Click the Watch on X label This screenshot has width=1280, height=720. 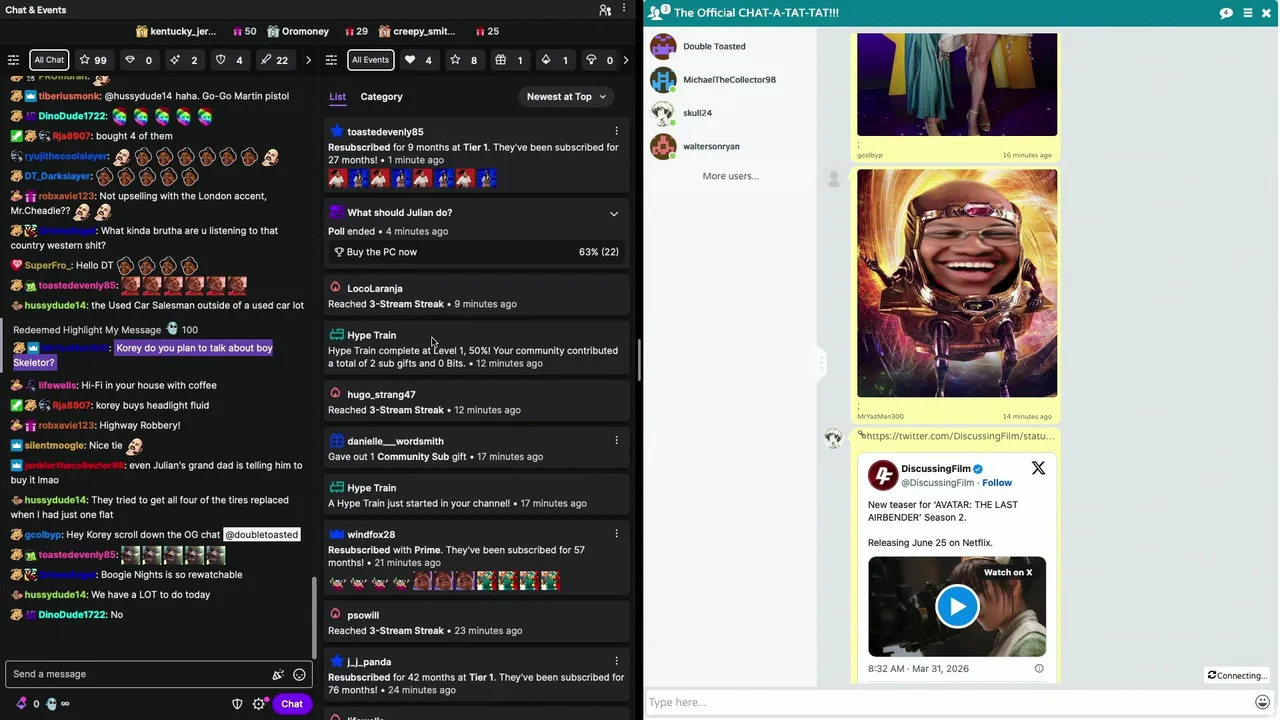tap(1008, 573)
